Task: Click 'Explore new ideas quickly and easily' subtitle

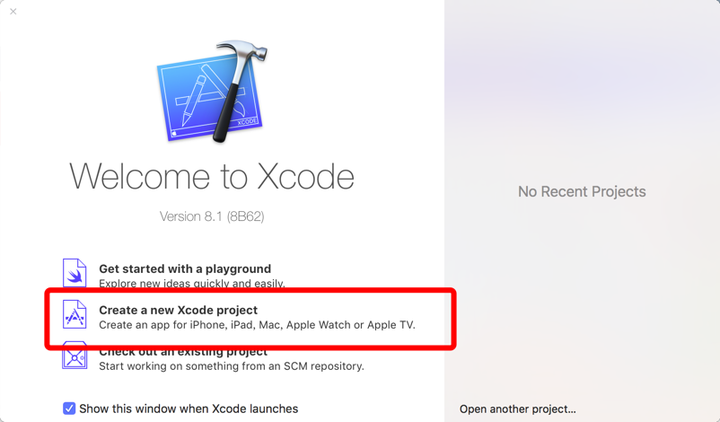Action: click(184, 283)
